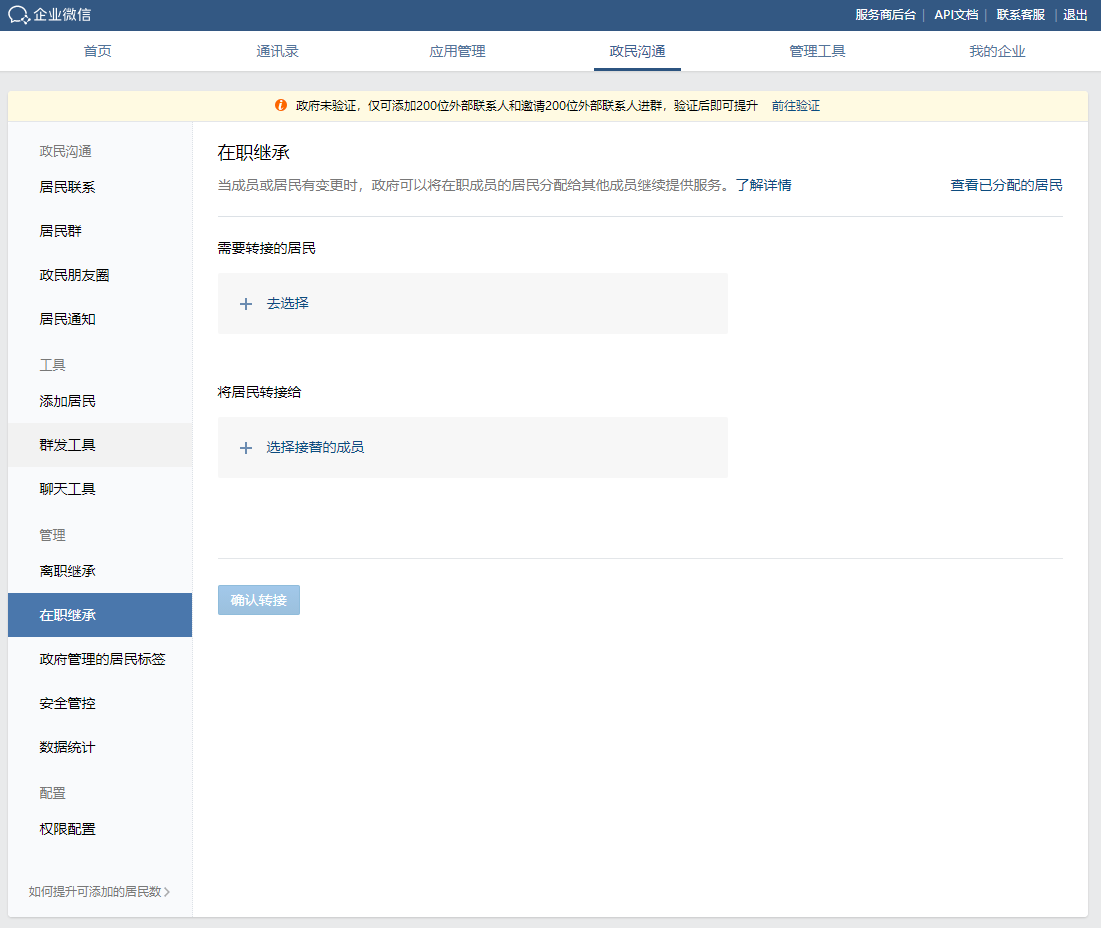Open 政府管理的居民标签 sidebar item
The height and width of the screenshot is (928, 1101).
coord(100,659)
